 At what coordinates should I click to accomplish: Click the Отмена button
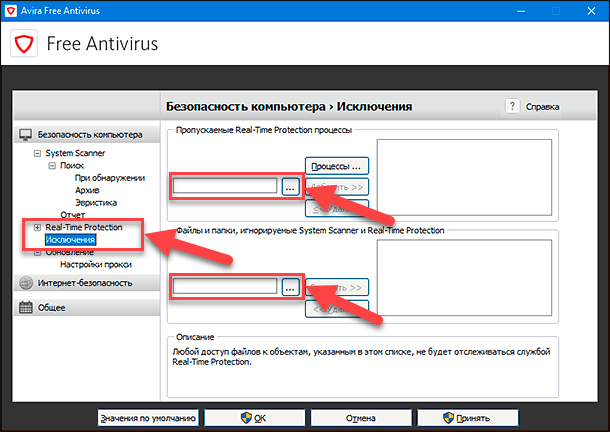361,418
